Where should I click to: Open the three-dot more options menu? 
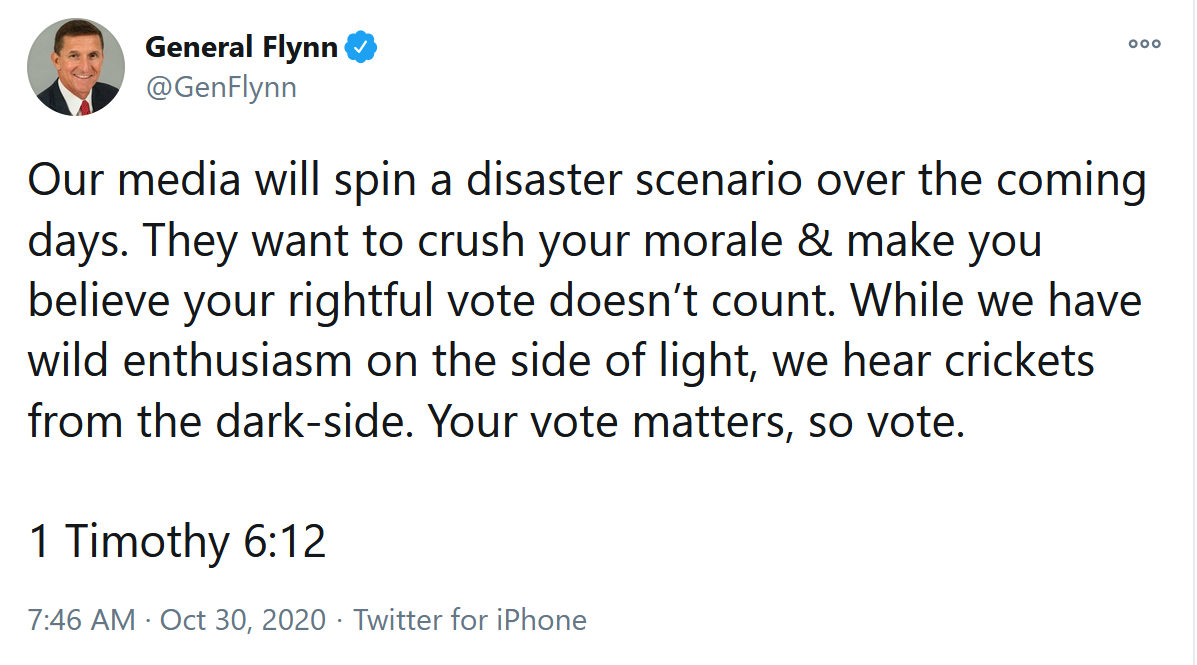click(x=1144, y=44)
